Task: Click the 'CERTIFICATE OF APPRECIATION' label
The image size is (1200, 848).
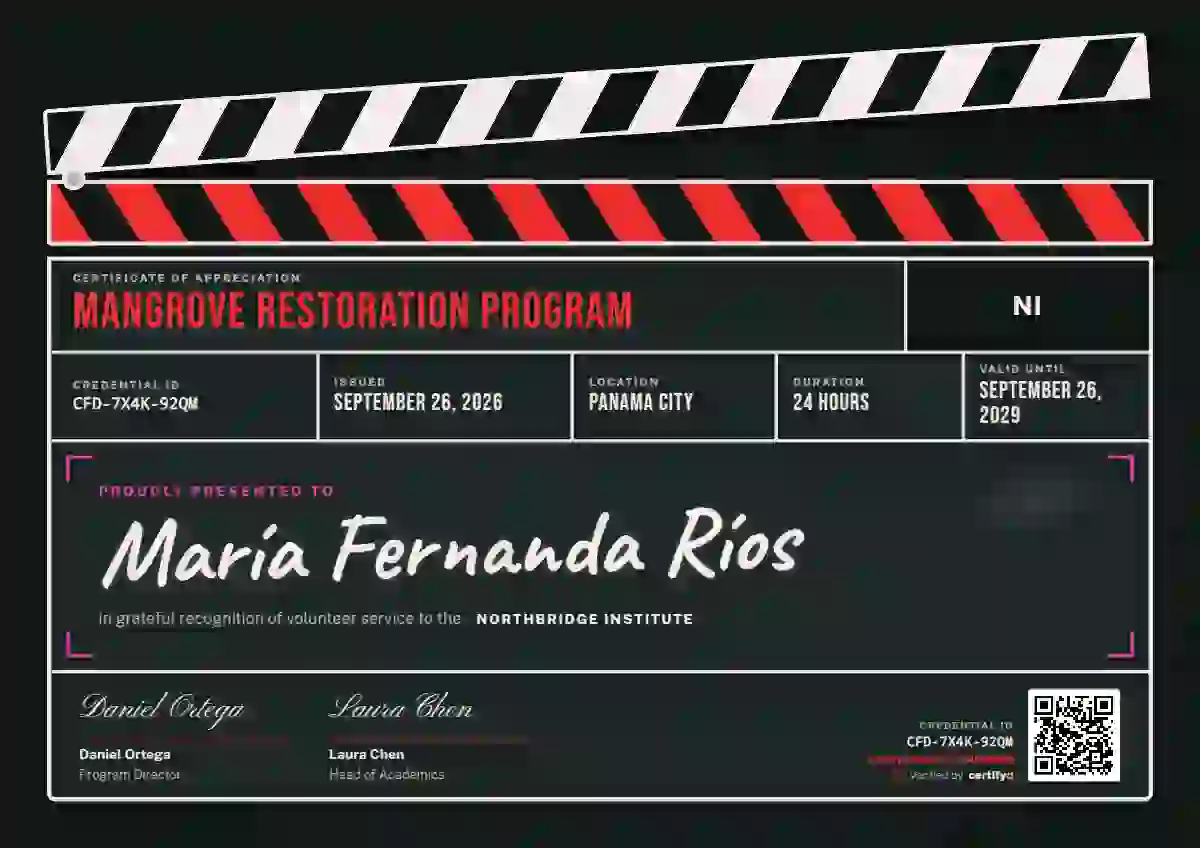Action: click(x=187, y=278)
